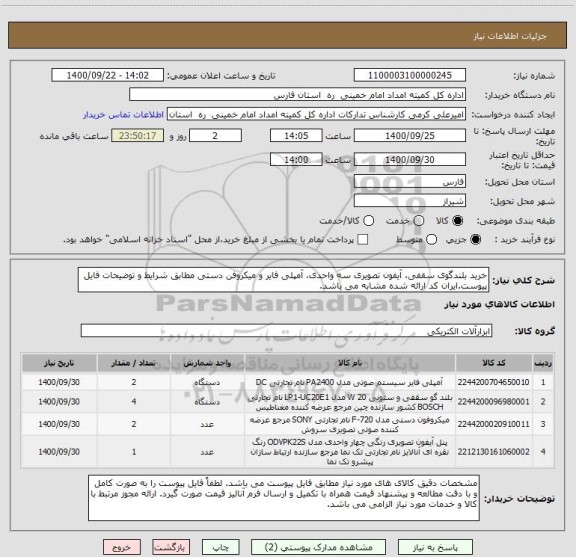Click the ODVPK22S video intercom item name
This screenshot has width=576, height=557.
tap(350, 452)
